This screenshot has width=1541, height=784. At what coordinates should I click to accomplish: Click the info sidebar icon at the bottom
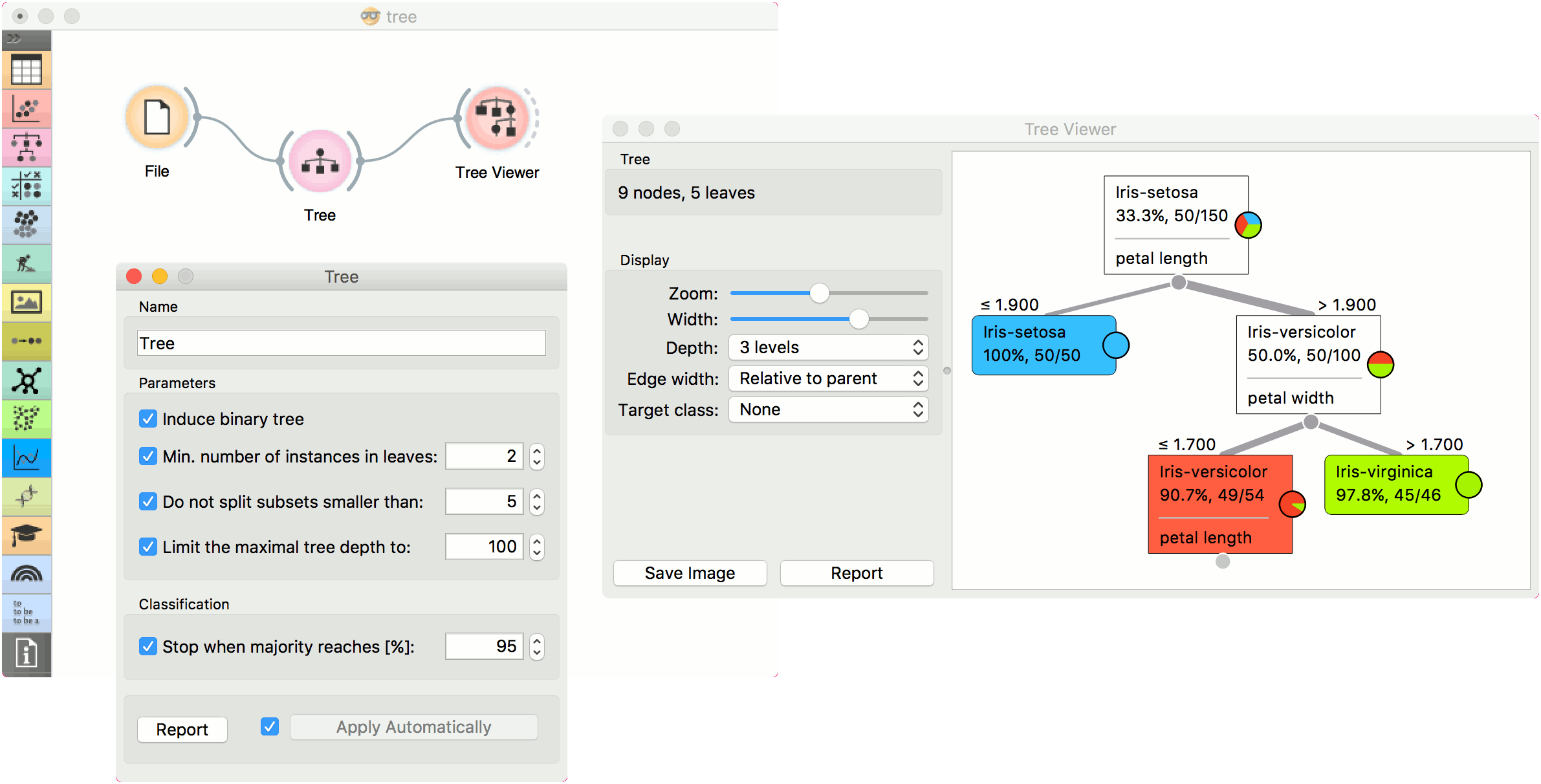pos(26,655)
